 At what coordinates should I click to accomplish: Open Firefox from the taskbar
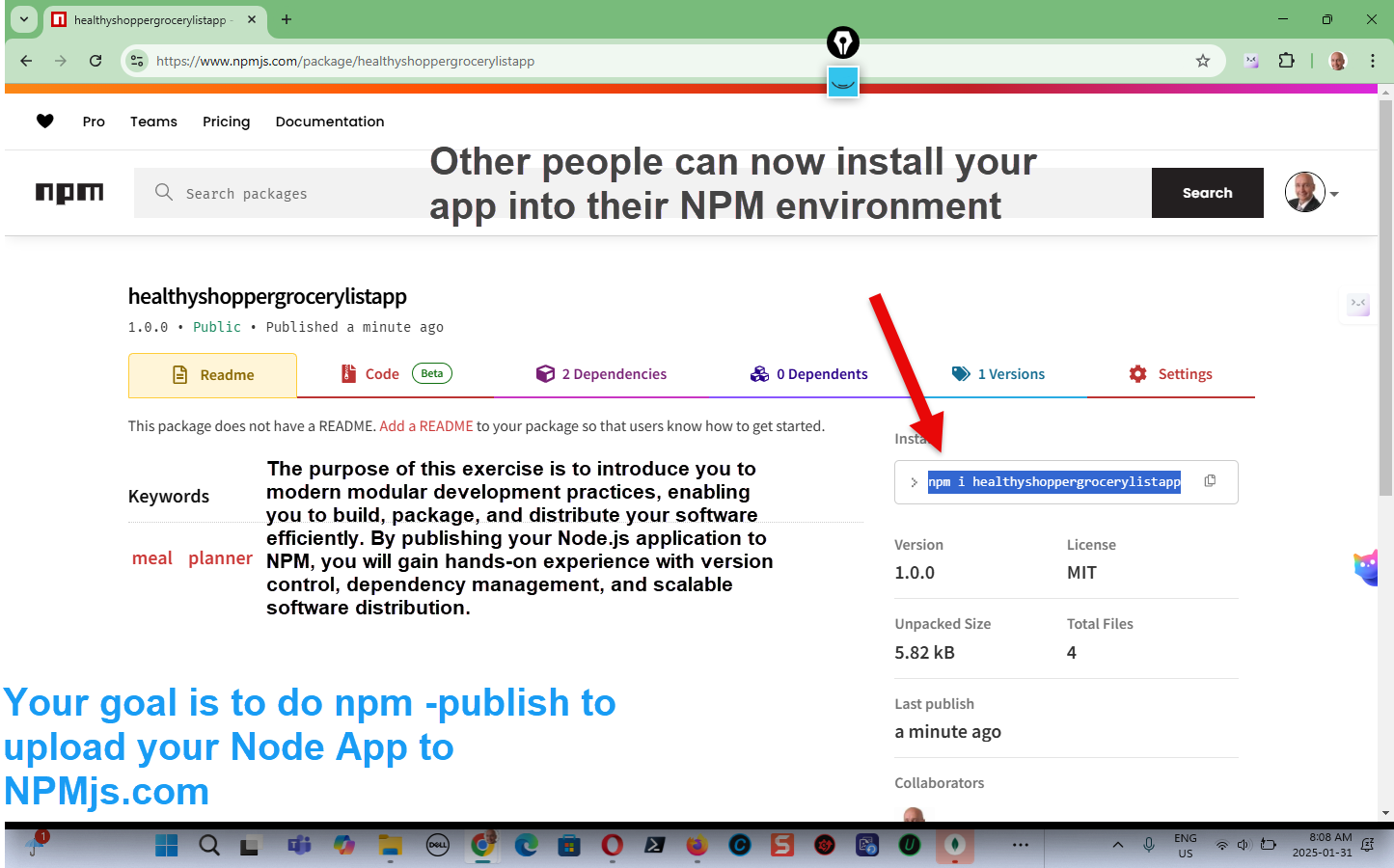click(697, 846)
